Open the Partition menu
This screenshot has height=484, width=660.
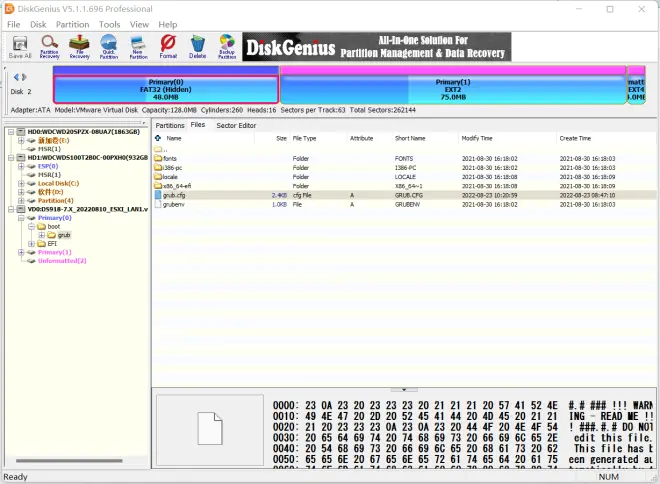[72, 24]
